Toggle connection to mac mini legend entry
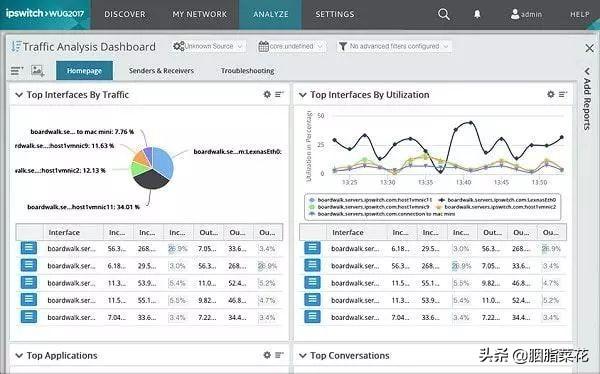The image size is (600, 374). pyautogui.click(x=382, y=214)
